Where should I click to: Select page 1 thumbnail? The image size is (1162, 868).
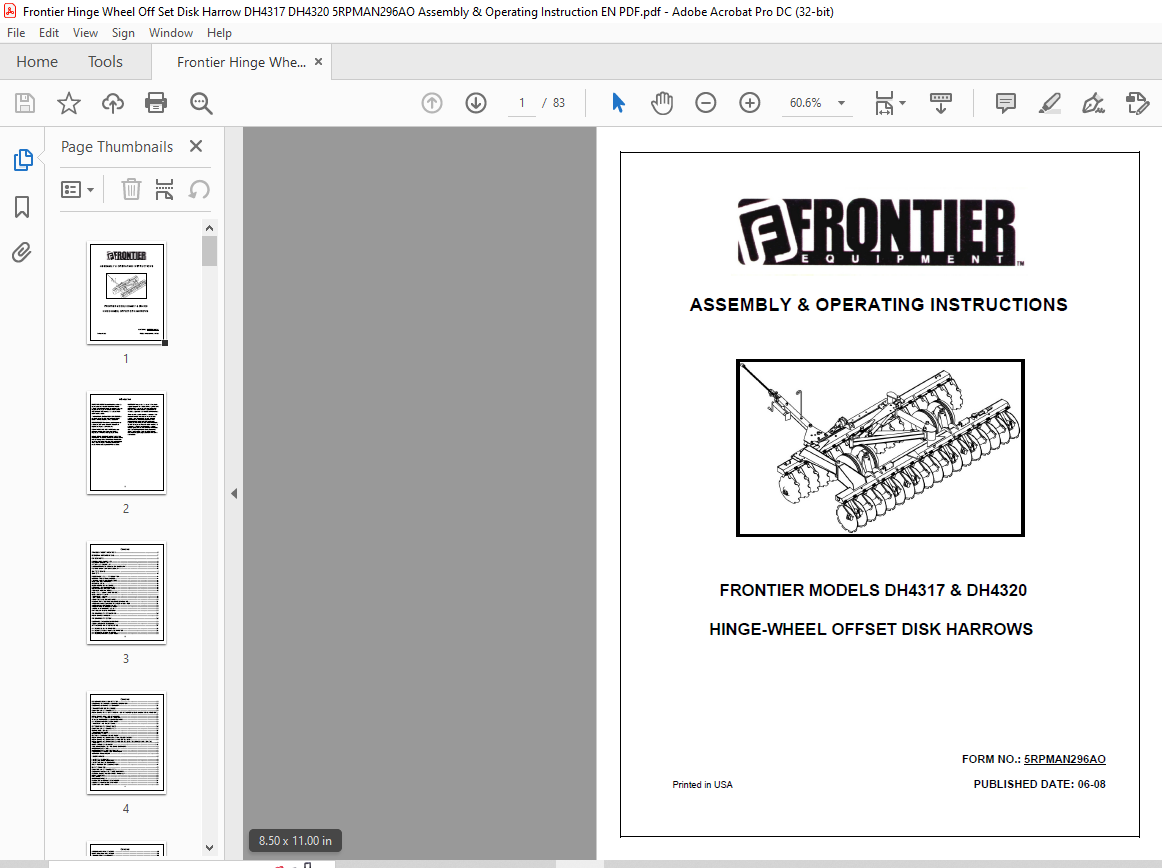click(x=127, y=293)
